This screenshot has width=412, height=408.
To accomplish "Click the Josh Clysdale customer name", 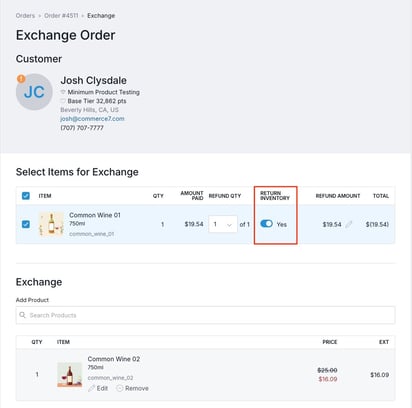I will [94, 80].
